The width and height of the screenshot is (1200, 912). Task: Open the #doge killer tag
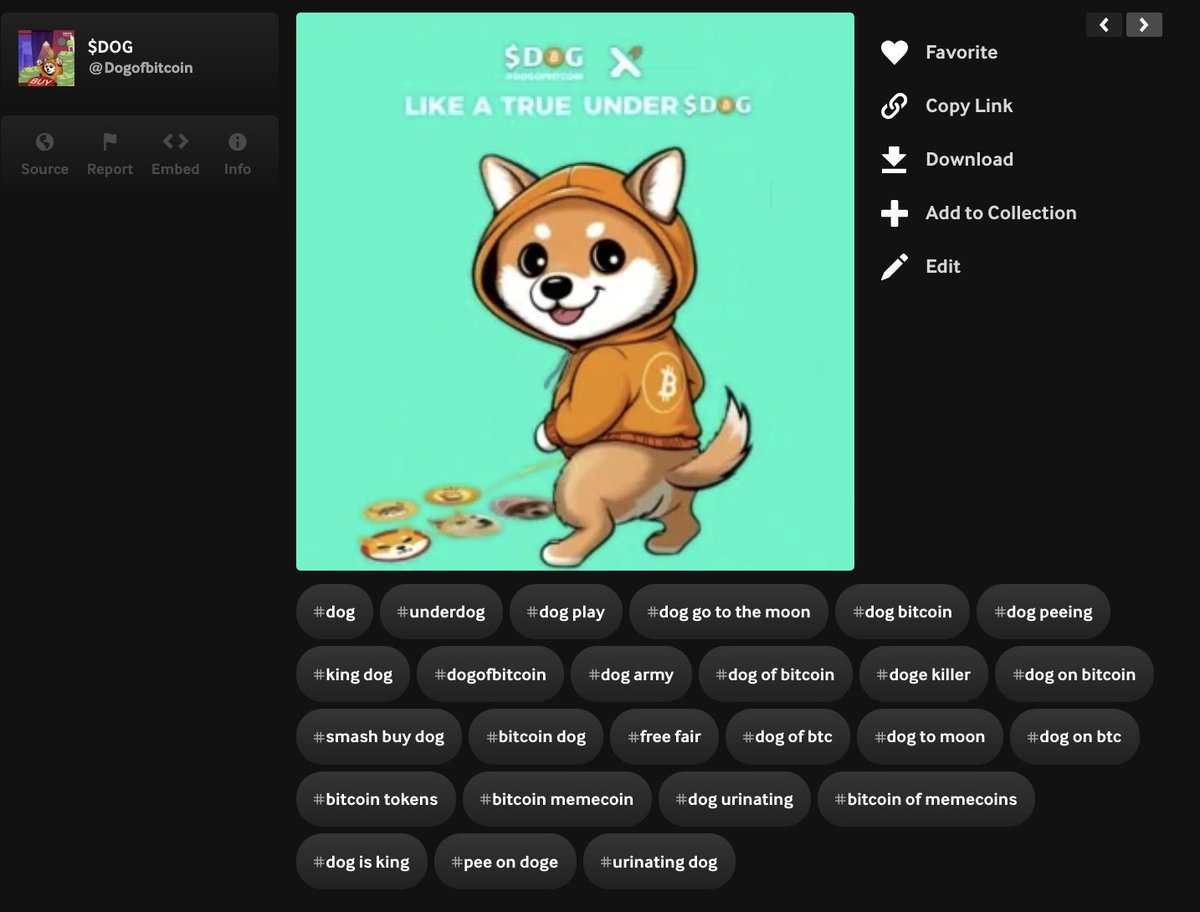tap(924, 674)
